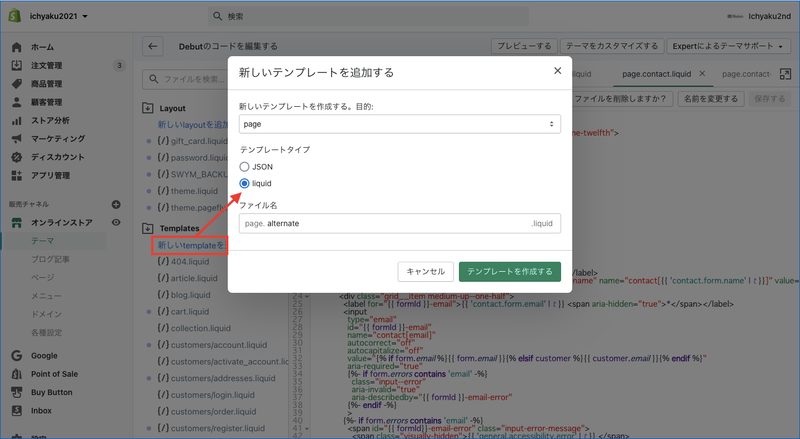The height and width of the screenshot is (439, 800).
Task: Select the liquid template type radio
Action: [244, 183]
